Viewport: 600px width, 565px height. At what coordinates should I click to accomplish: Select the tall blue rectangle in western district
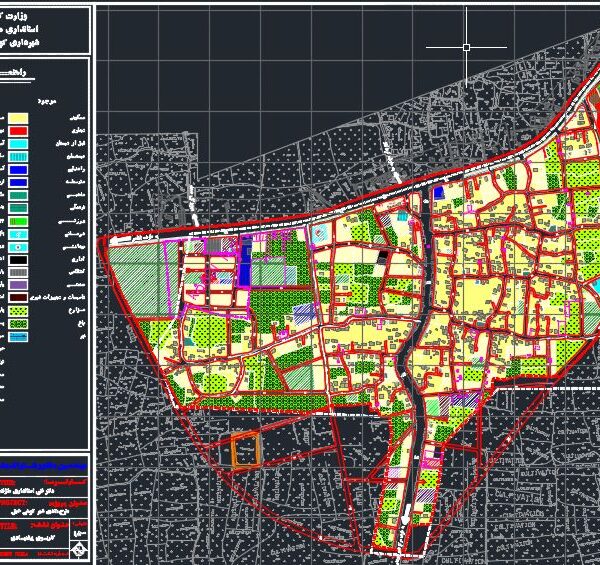(246, 262)
